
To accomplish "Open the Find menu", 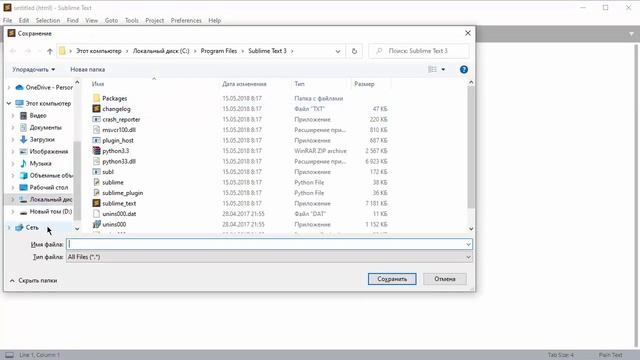I will point(73,20).
